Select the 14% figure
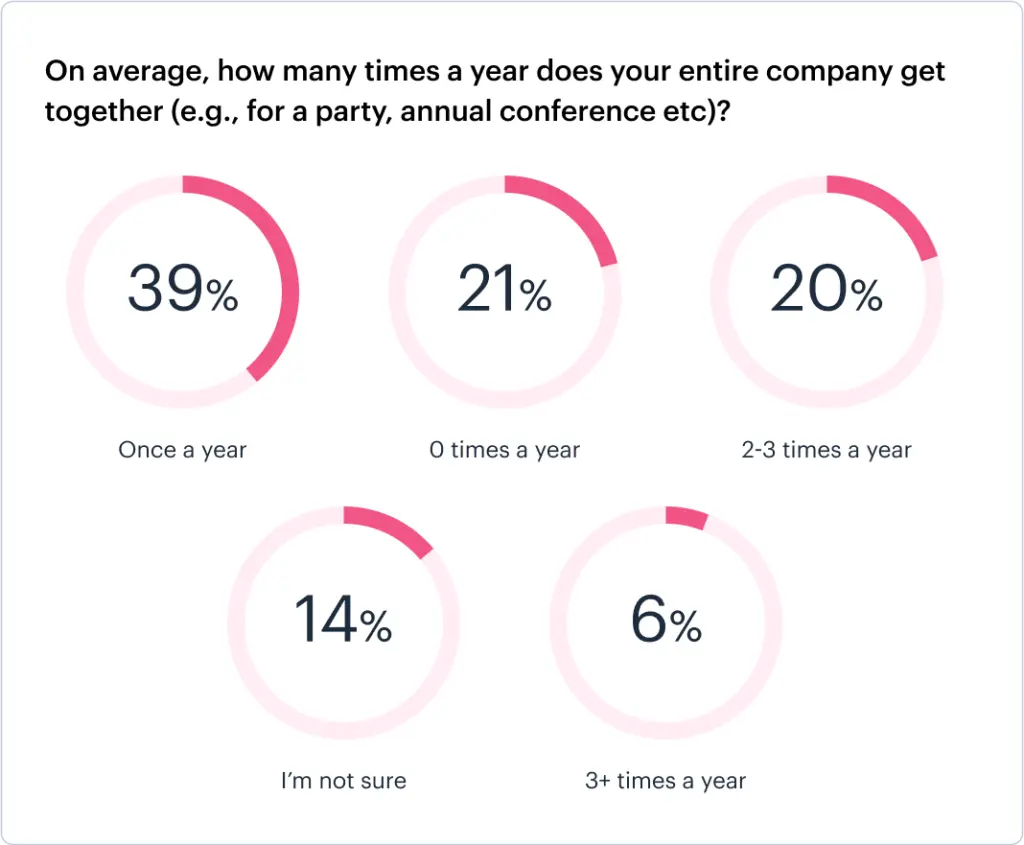Image resolution: width=1024 pixels, height=845 pixels. [x=343, y=621]
